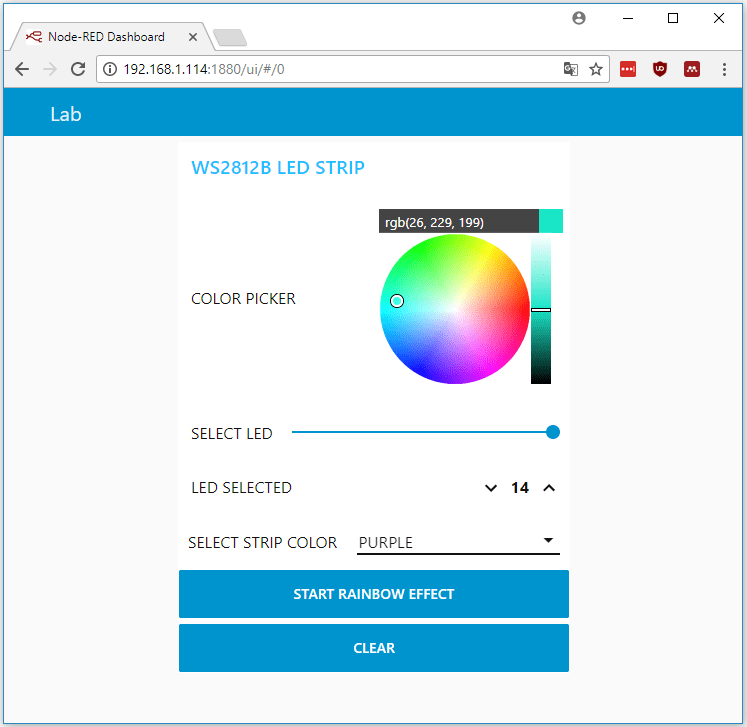
Task: Click the translate page icon in address bar
Action: [x=570, y=69]
